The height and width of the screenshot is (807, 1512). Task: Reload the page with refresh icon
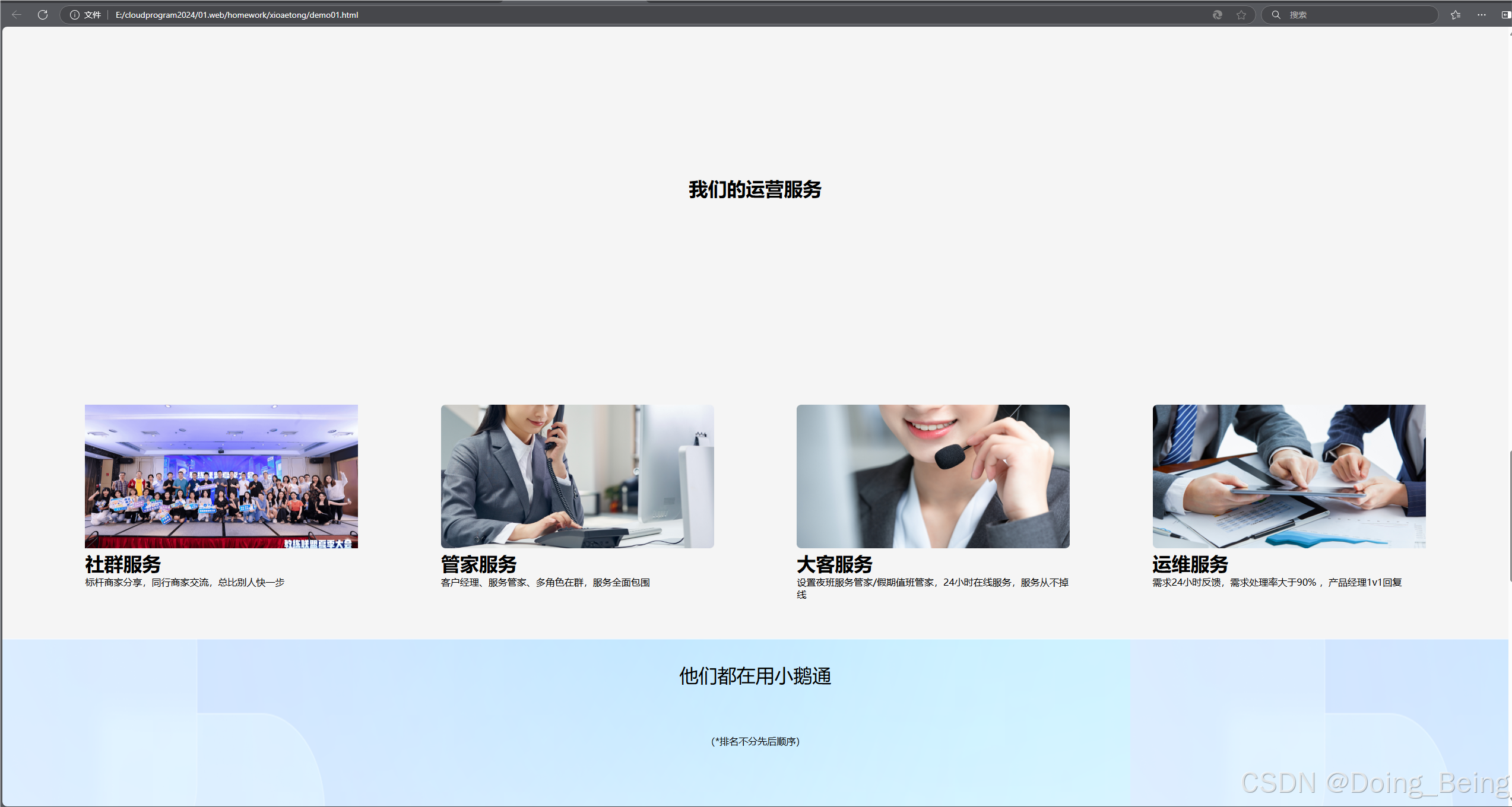point(43,15)
